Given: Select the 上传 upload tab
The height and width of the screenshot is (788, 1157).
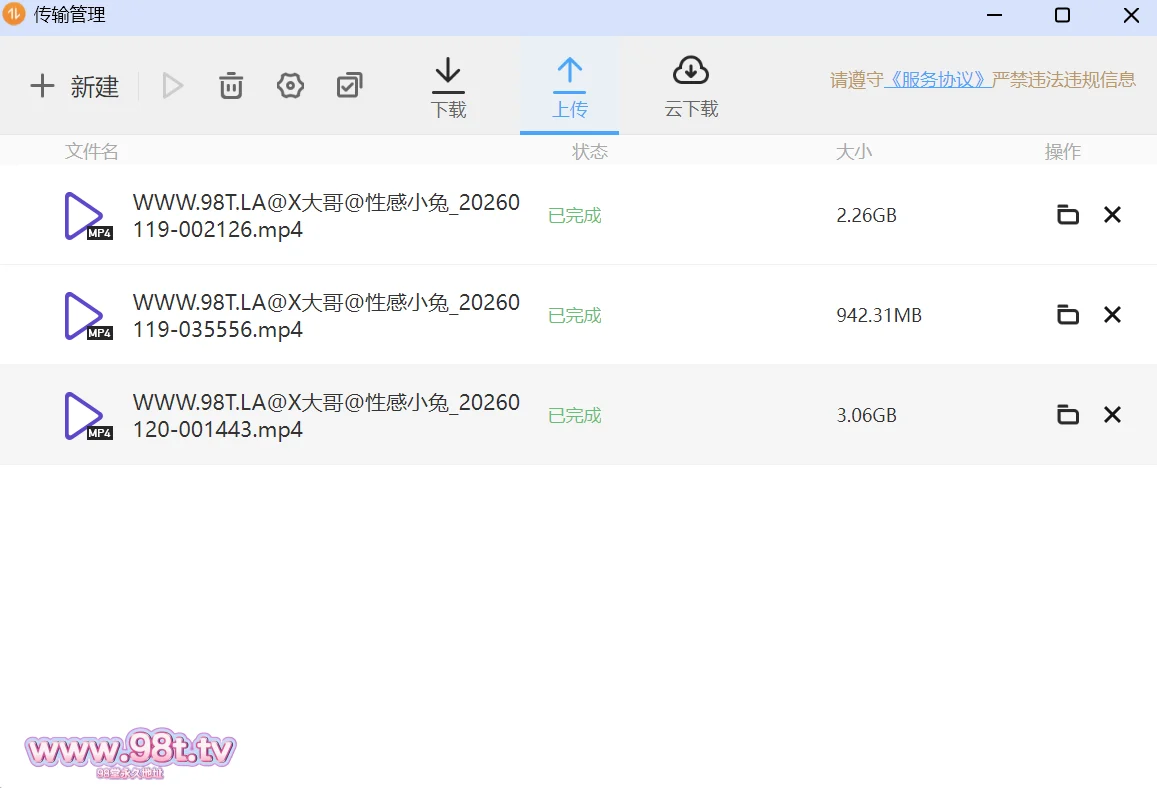Looking at the screenshot, I should click(569, 88).
